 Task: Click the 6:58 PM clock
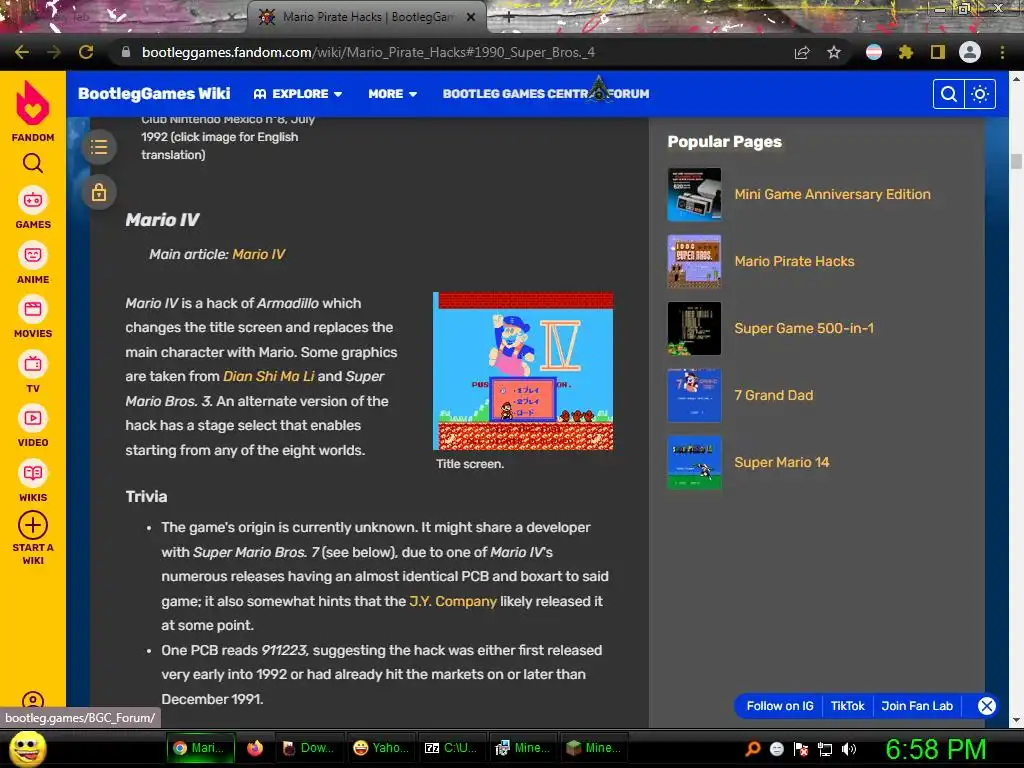coord(935,749)
